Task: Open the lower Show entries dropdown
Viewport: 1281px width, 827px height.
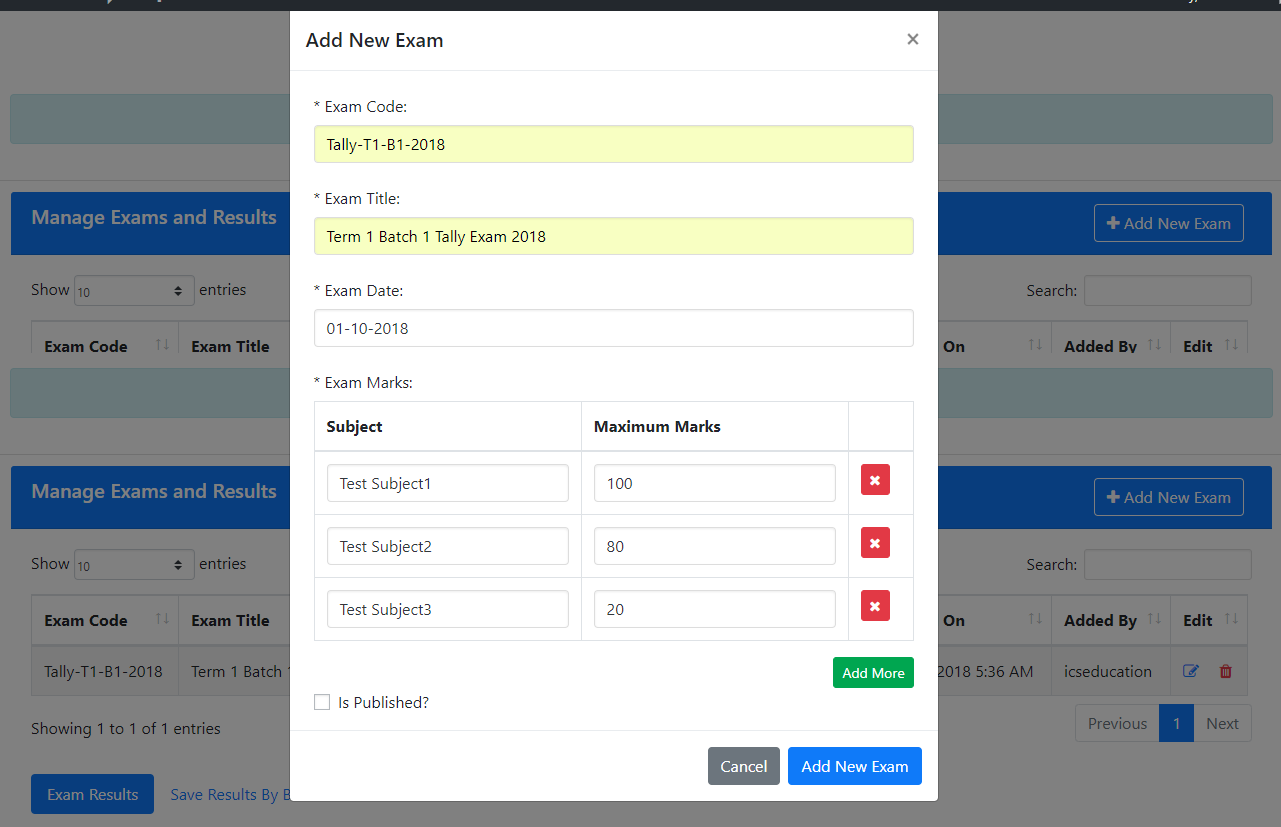Action: [134, 565]
